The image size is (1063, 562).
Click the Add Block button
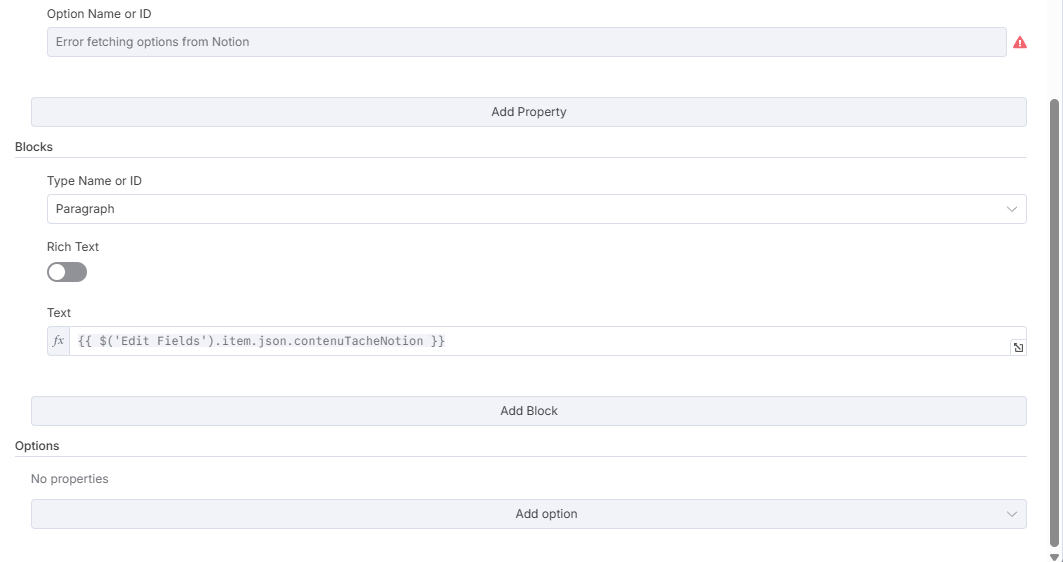[529, 411]
